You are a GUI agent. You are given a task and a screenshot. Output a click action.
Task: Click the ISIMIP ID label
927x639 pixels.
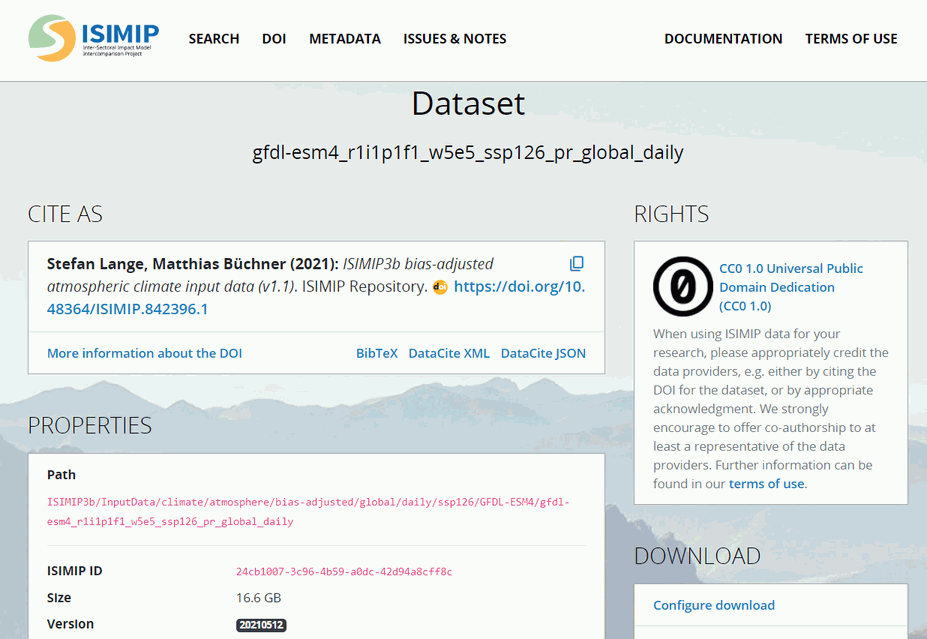coord(74,571)
